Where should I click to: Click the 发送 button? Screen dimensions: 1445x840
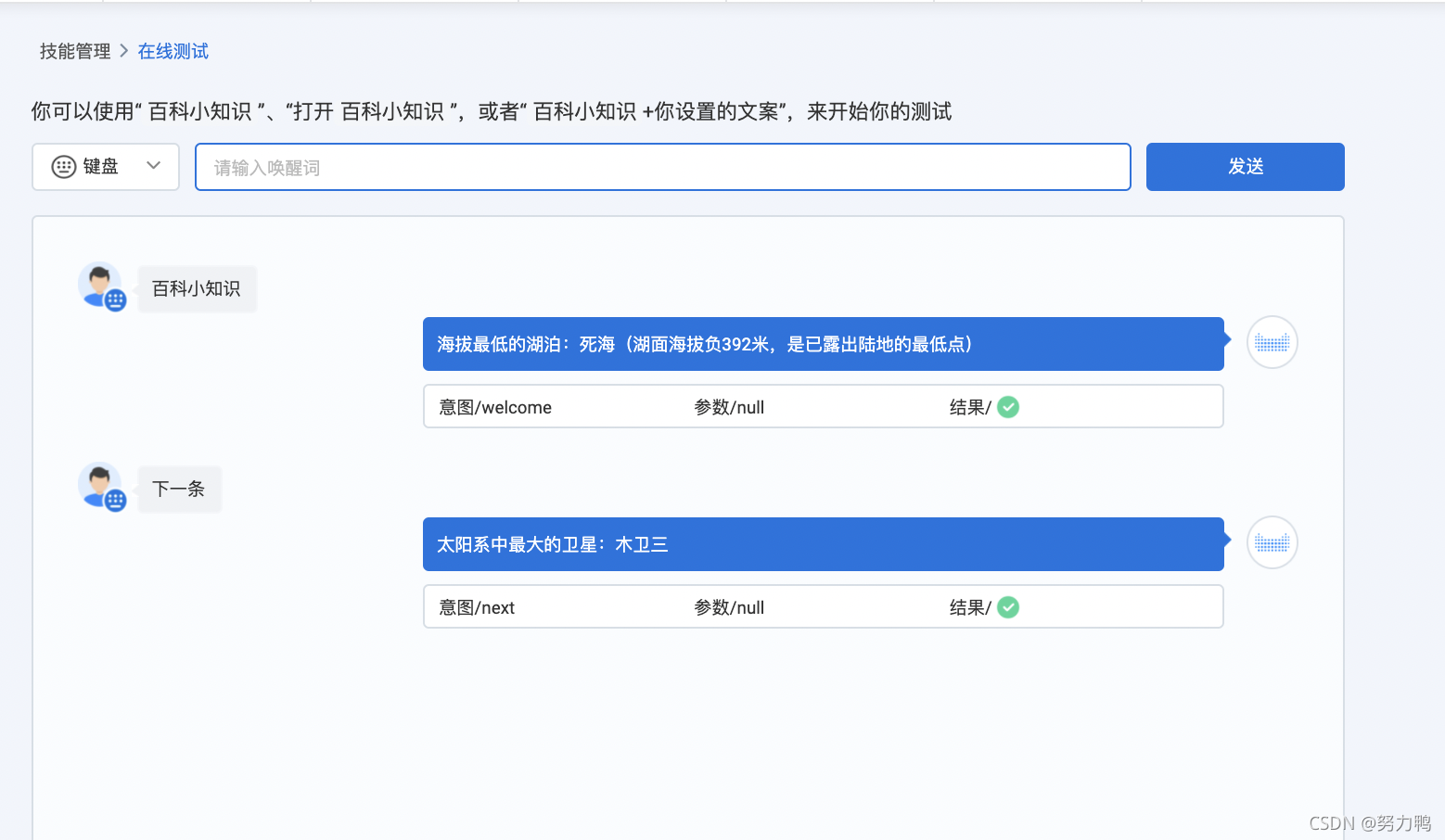(x=1246, y=167)
